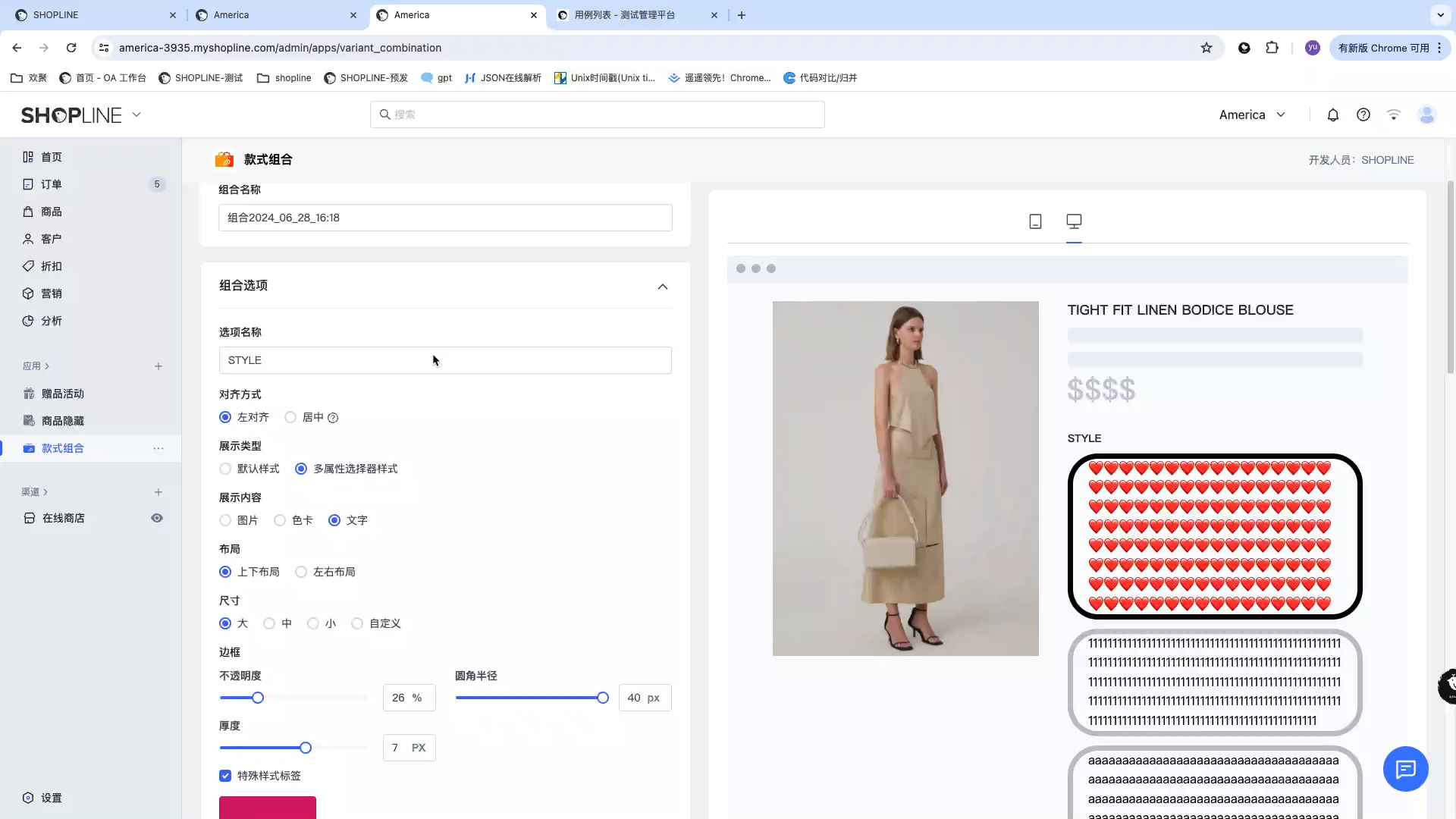Choose 色卡 display content
This screenshot has height=819, width=1456.
click(x=280, y=520)
